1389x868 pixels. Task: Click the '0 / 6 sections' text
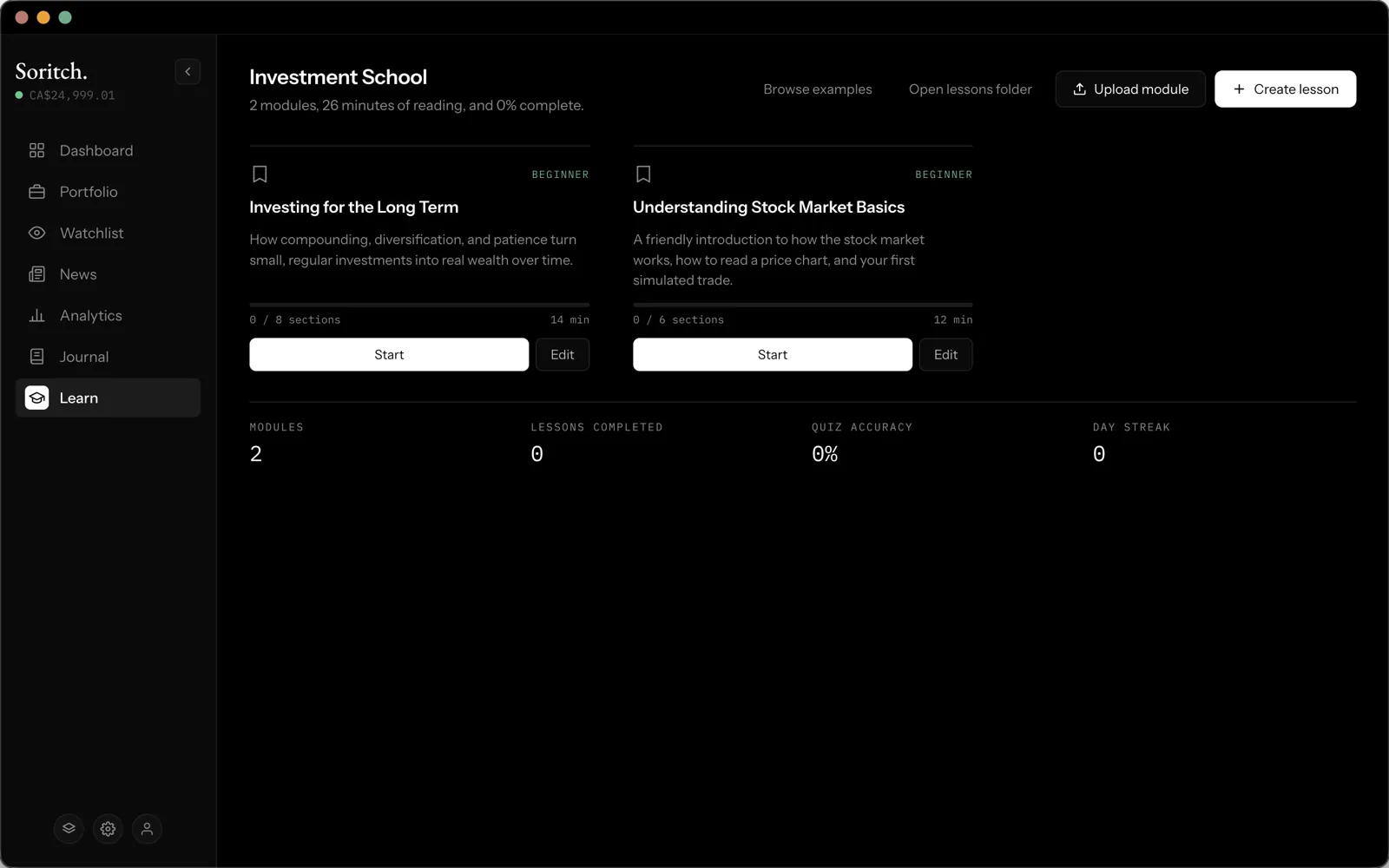[679, 320]
